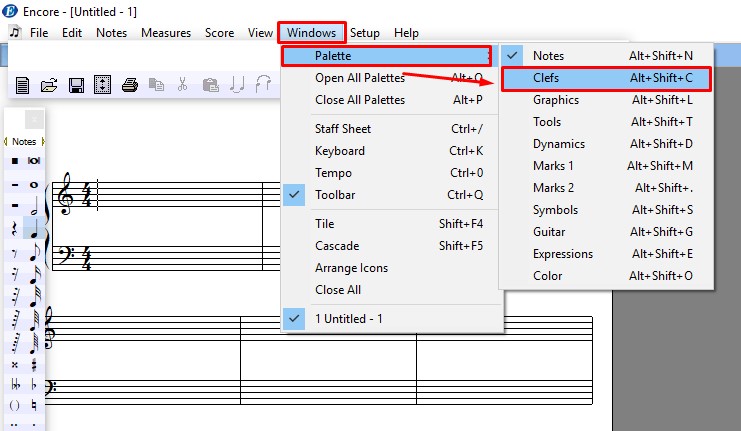Select the whole rest in Notes palette

pos(15,185)
